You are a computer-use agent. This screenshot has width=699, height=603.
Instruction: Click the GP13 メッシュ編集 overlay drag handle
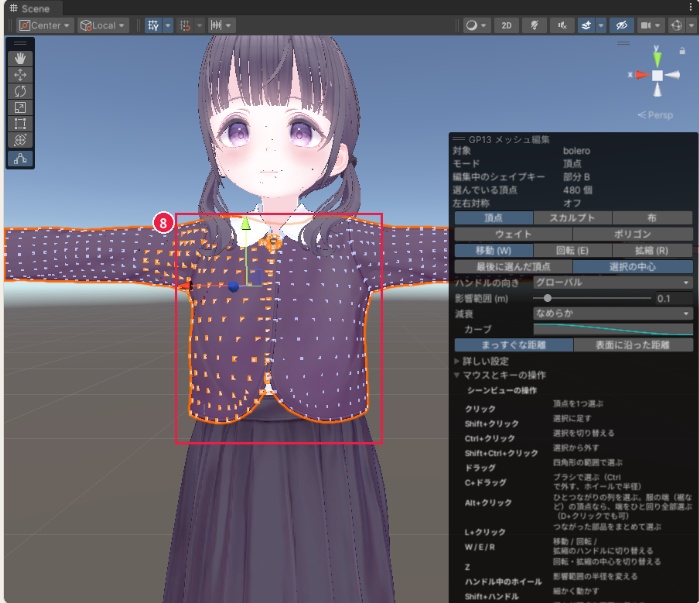click(x=458, y=139)
